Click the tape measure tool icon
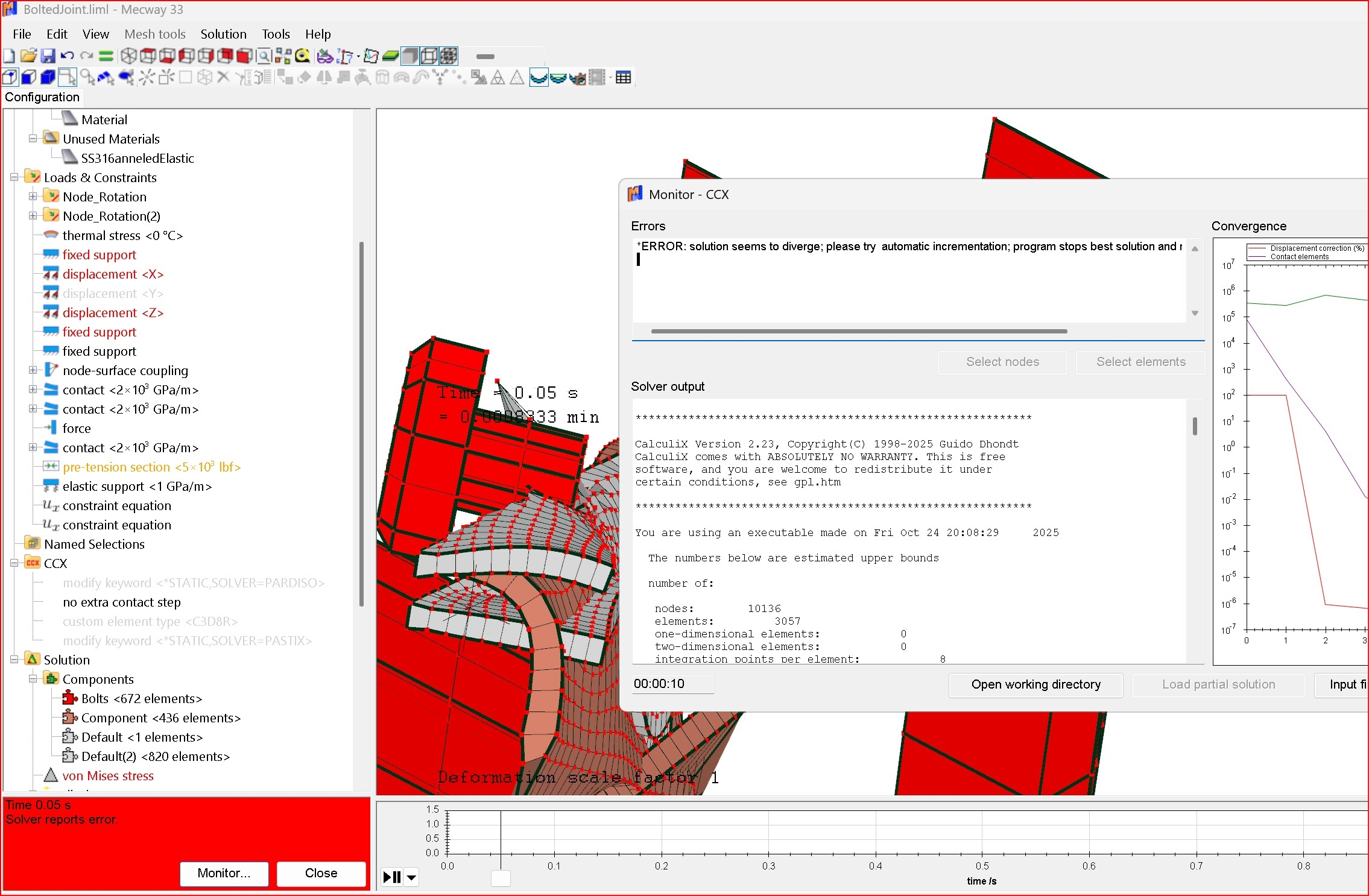1369x896 pixels. tap(302, 56)
